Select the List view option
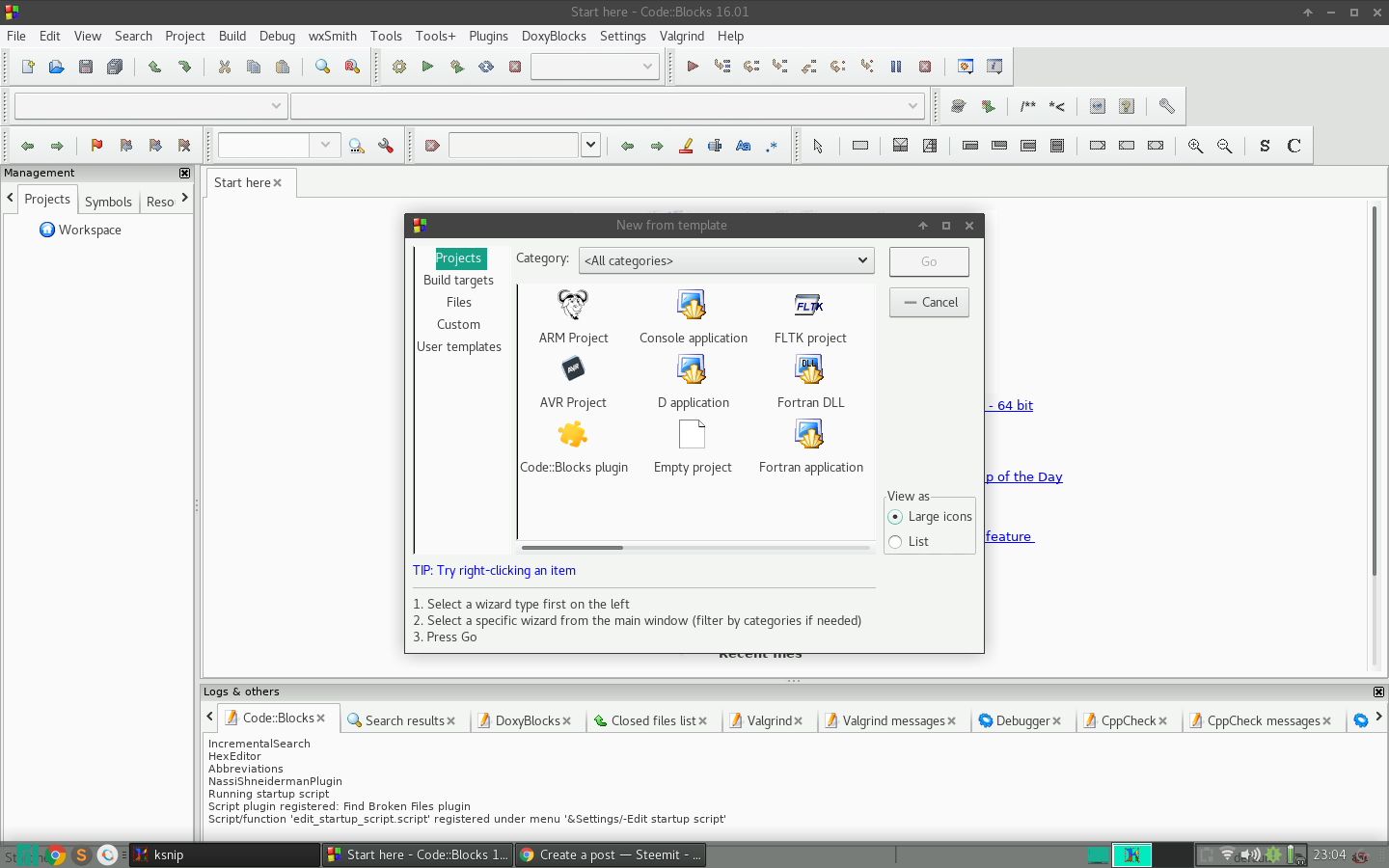The height and width of the screenshot is (868, 1389). [895, 542]
